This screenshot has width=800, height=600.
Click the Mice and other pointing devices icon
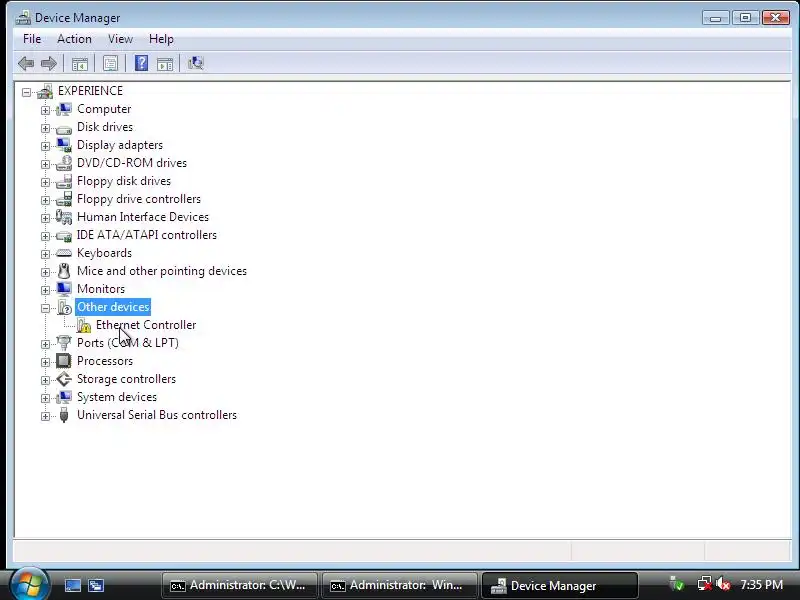point(64,271)
